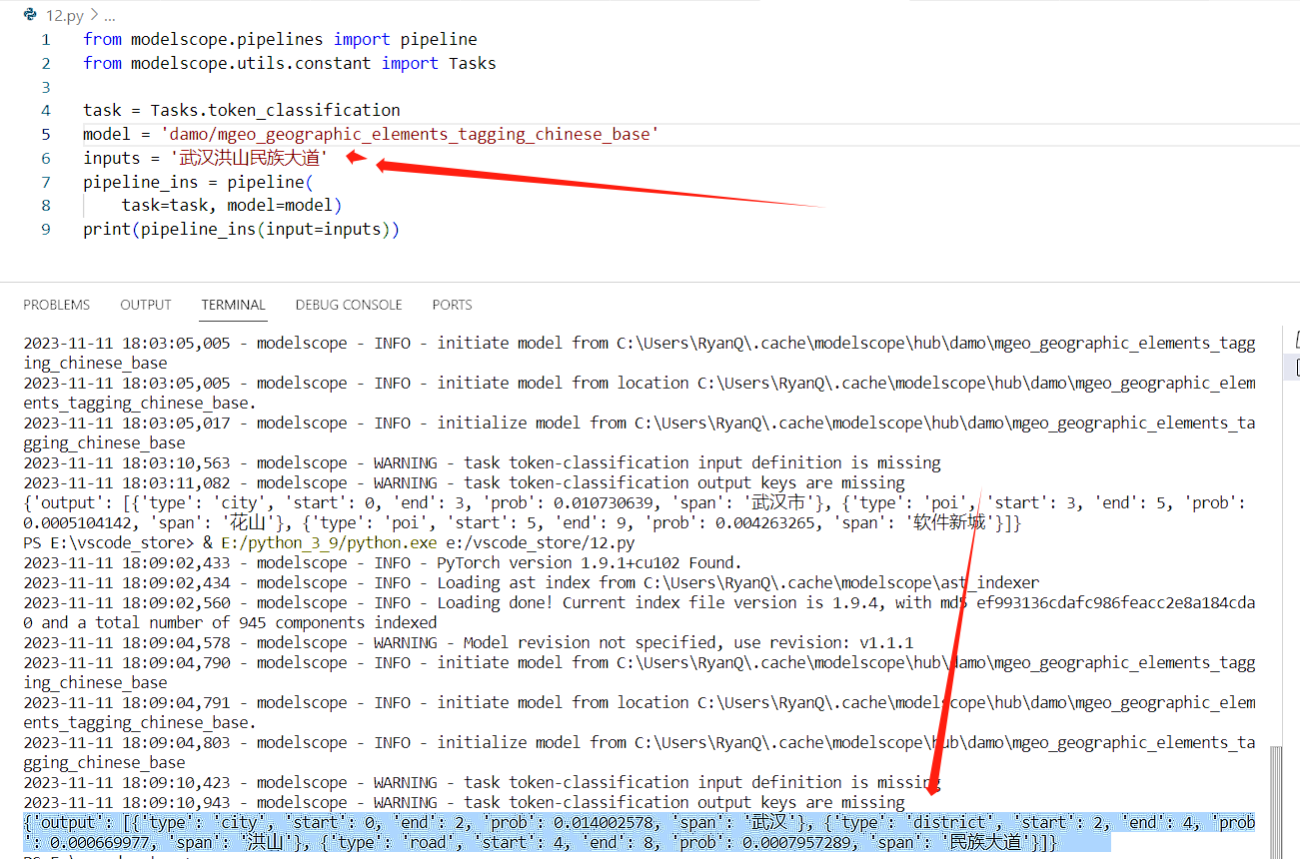Click the breadcrumb ellipsis after 12.py
This screenshot has width=1300, height=859.
pos(108,16)
